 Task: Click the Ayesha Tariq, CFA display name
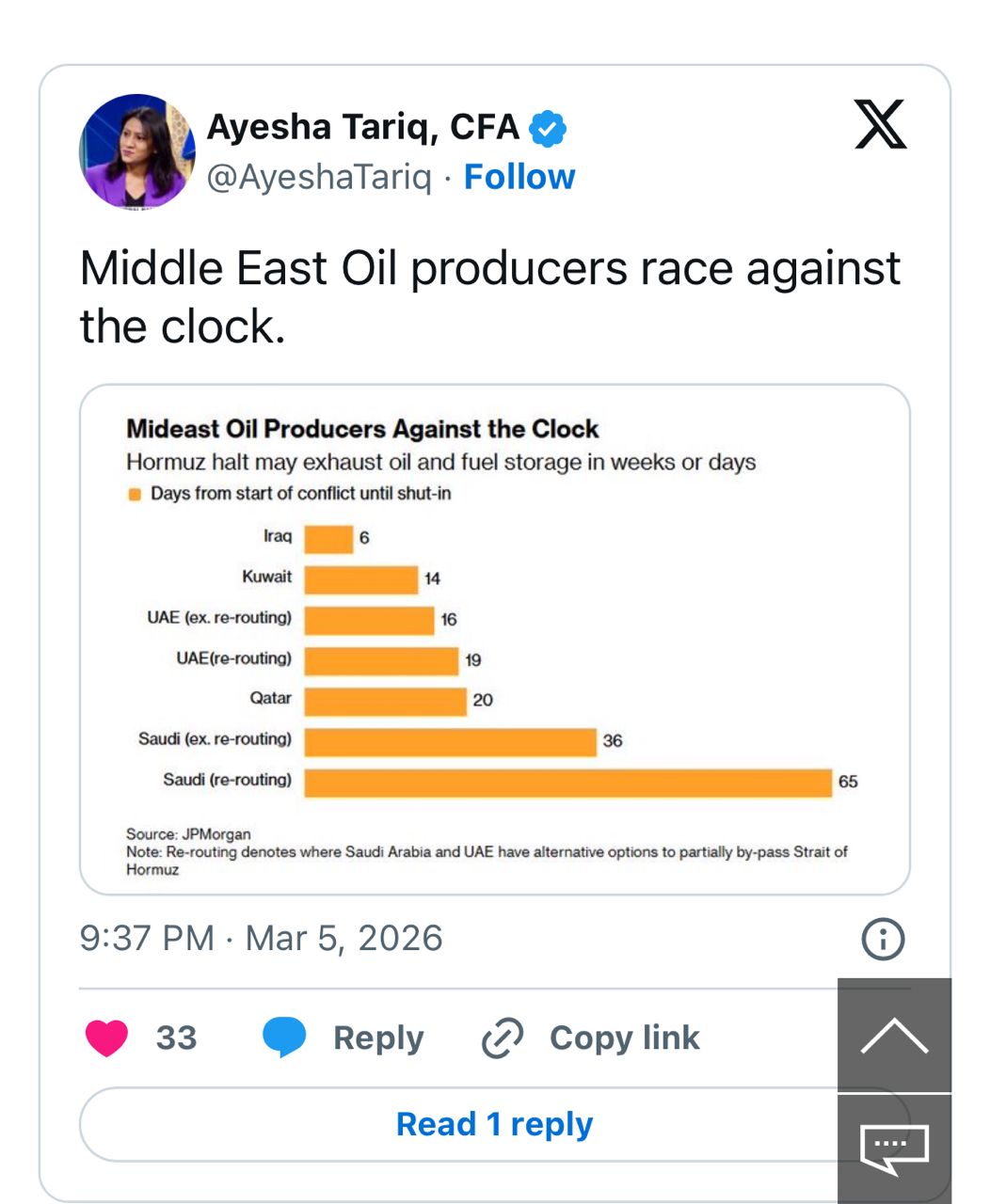coord(363,127)
